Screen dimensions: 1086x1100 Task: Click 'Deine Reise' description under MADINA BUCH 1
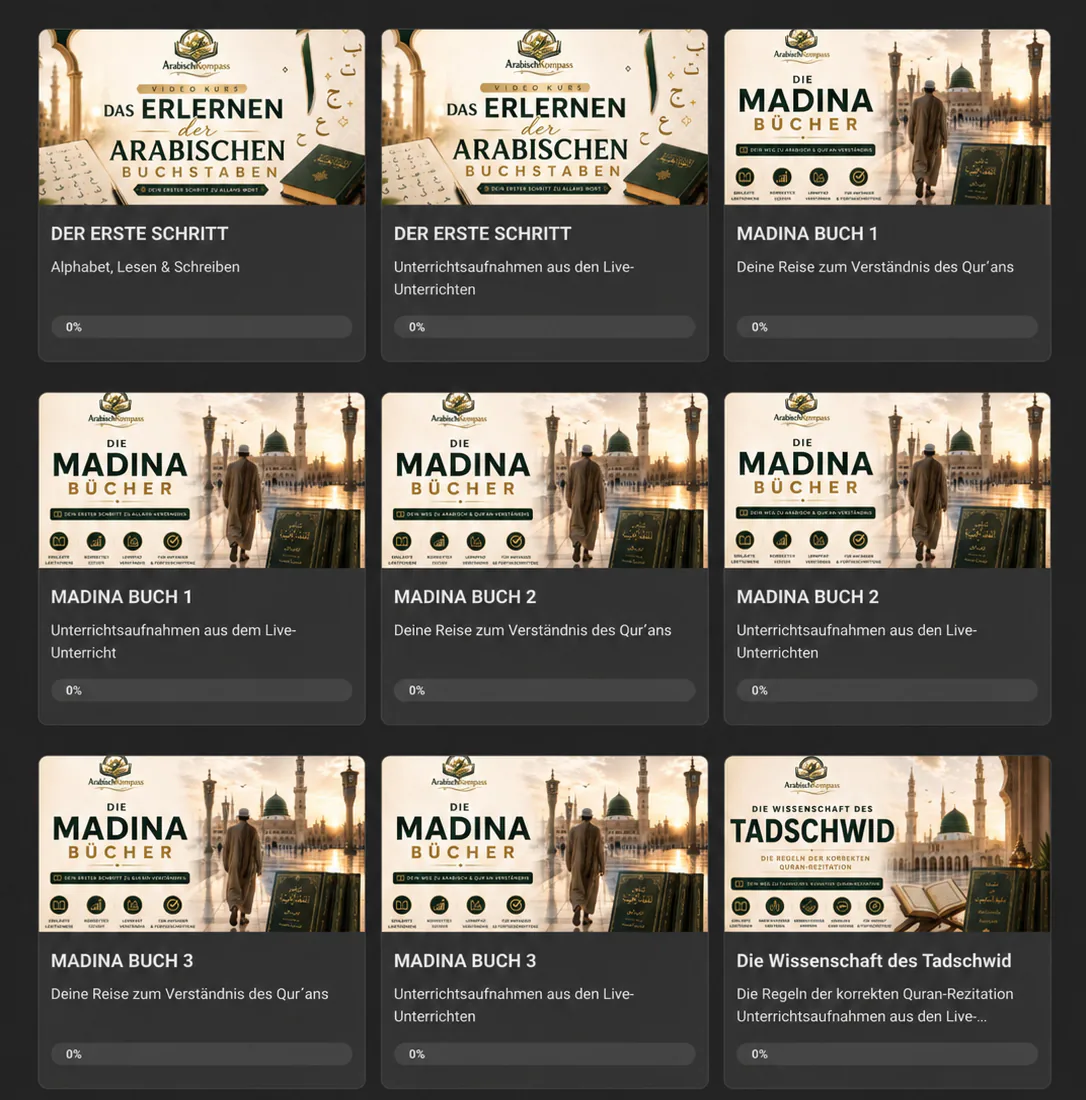(875, 267)
